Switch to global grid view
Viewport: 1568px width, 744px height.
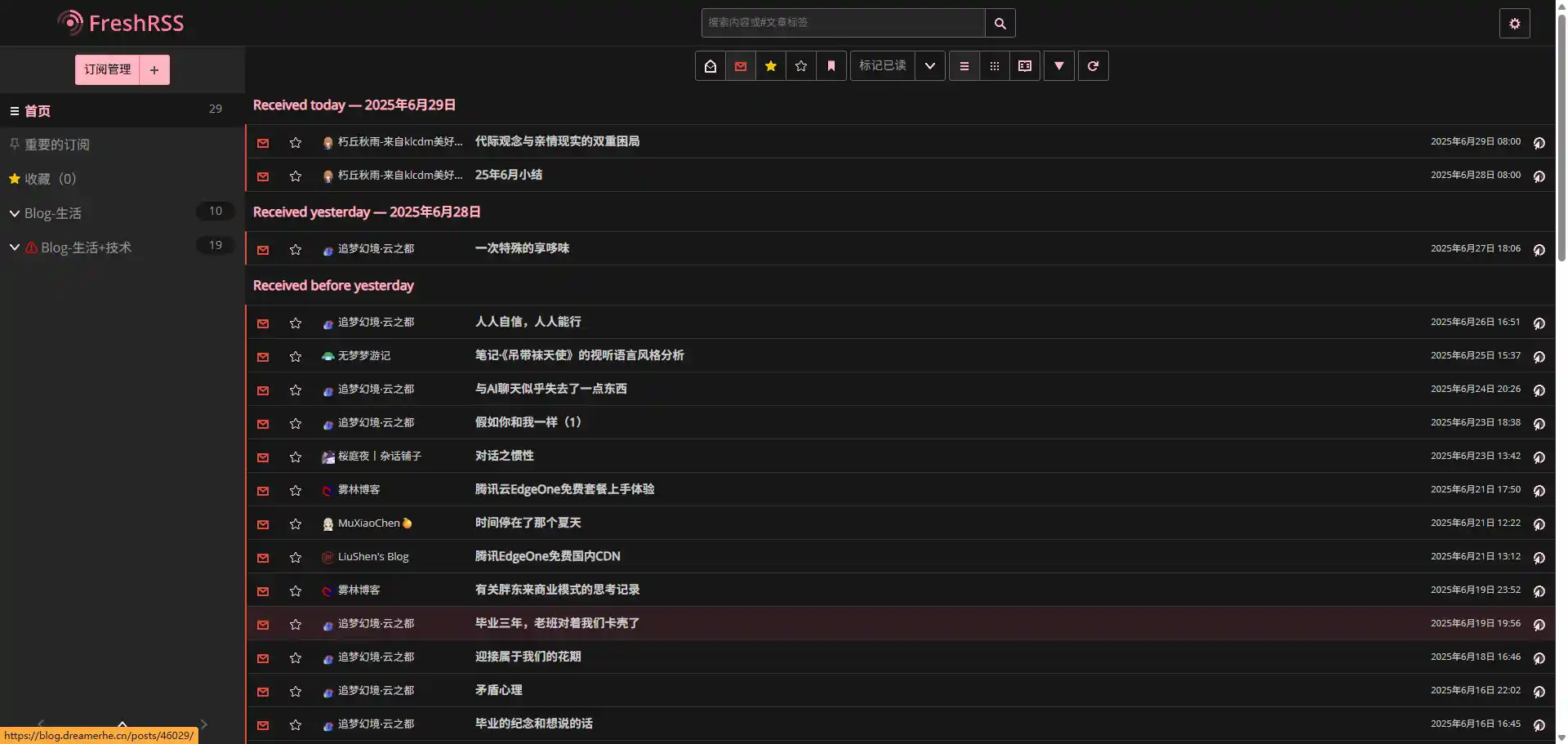pyautogui.click(x=994, y=66)
